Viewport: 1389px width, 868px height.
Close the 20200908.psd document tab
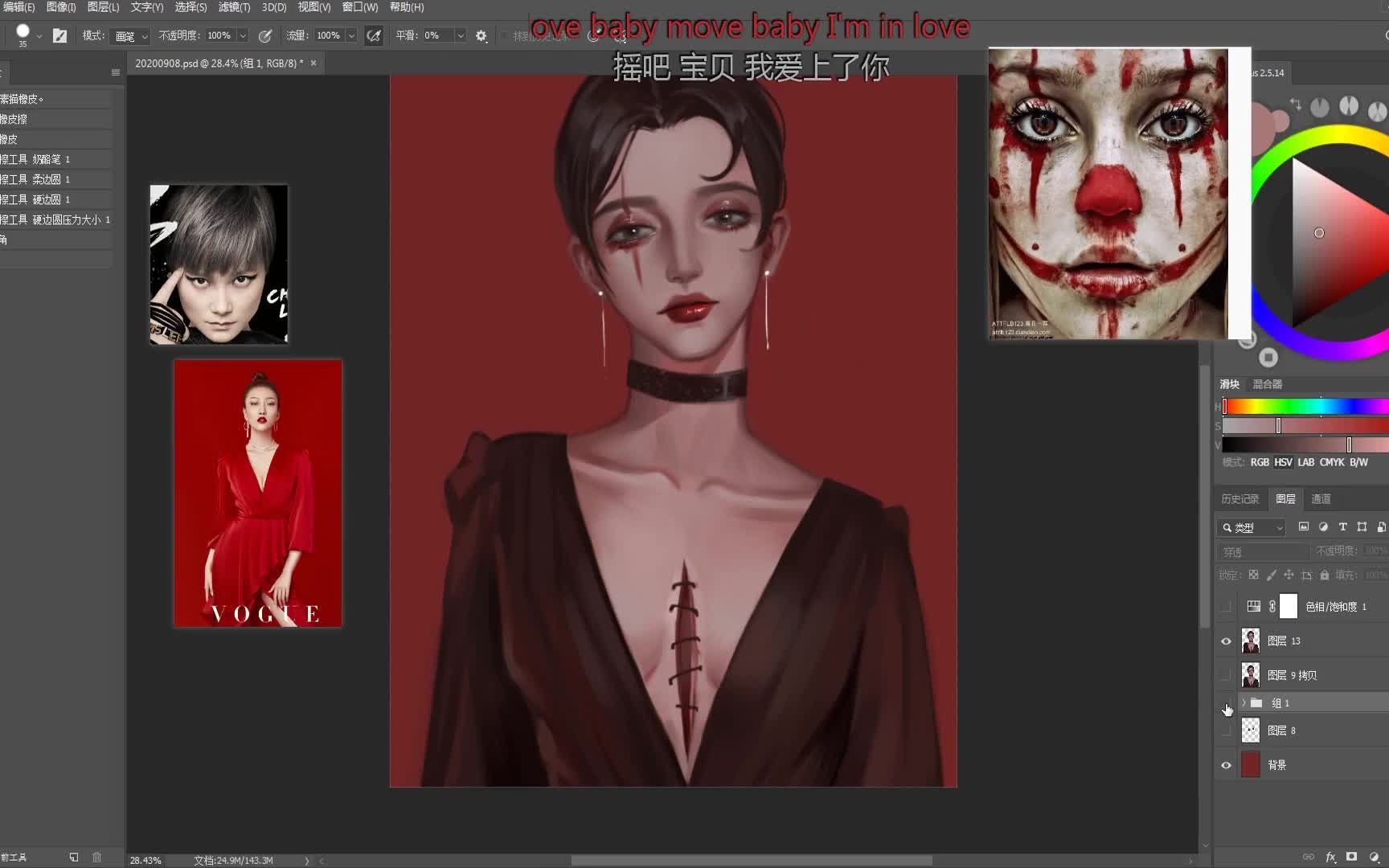pyautogui.click(x=313, y=63)
